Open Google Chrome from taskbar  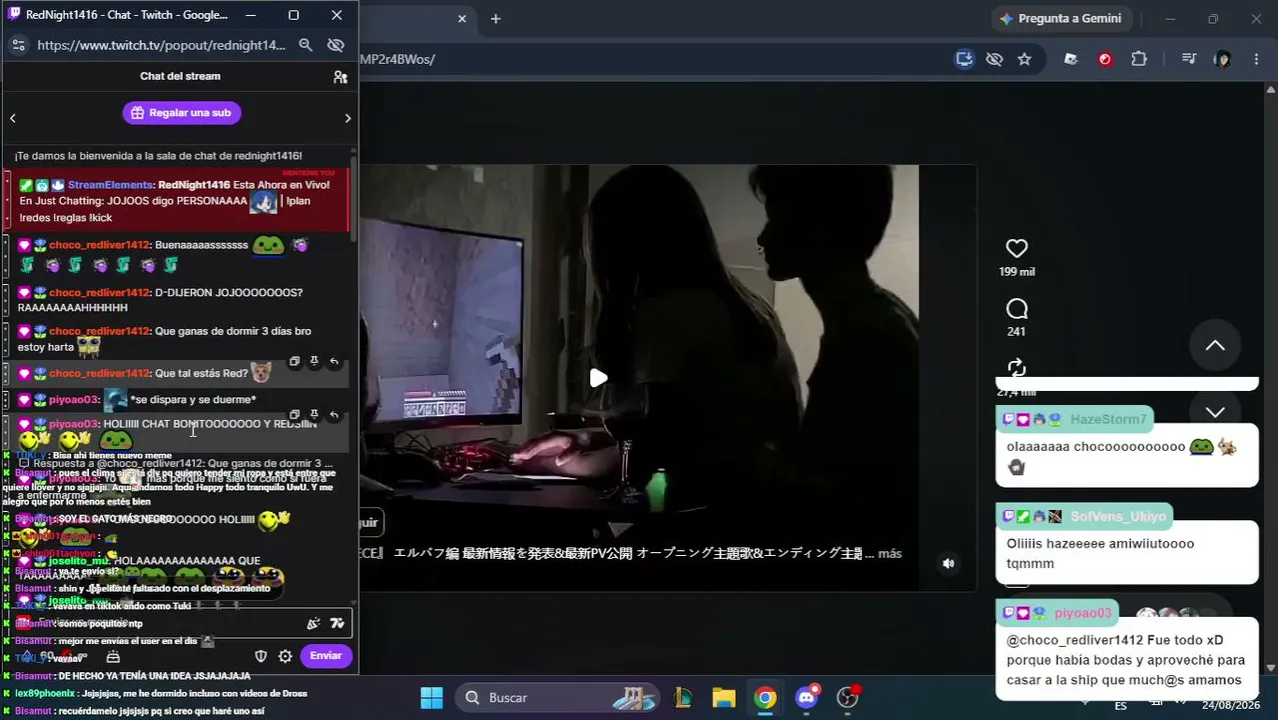765,697
